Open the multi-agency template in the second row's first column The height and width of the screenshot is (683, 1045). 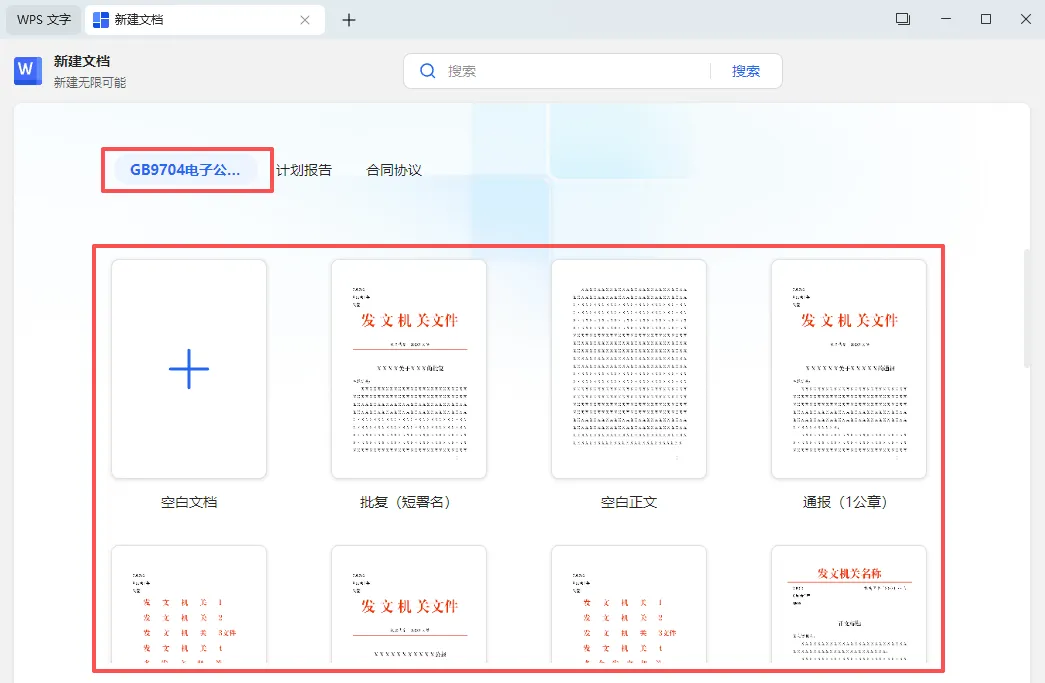189,604
